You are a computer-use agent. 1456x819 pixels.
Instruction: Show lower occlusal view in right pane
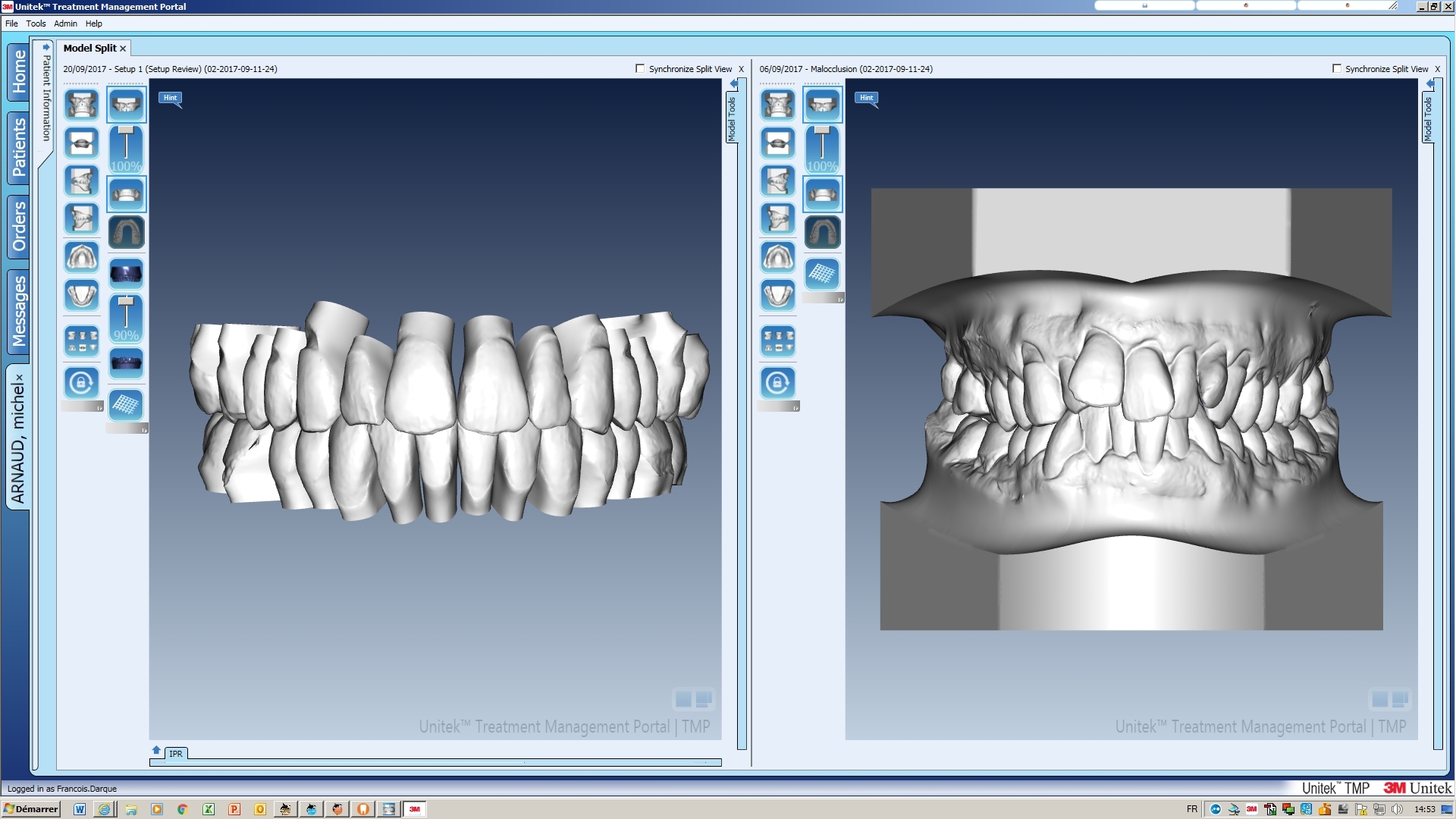click(x=777, y=295)
